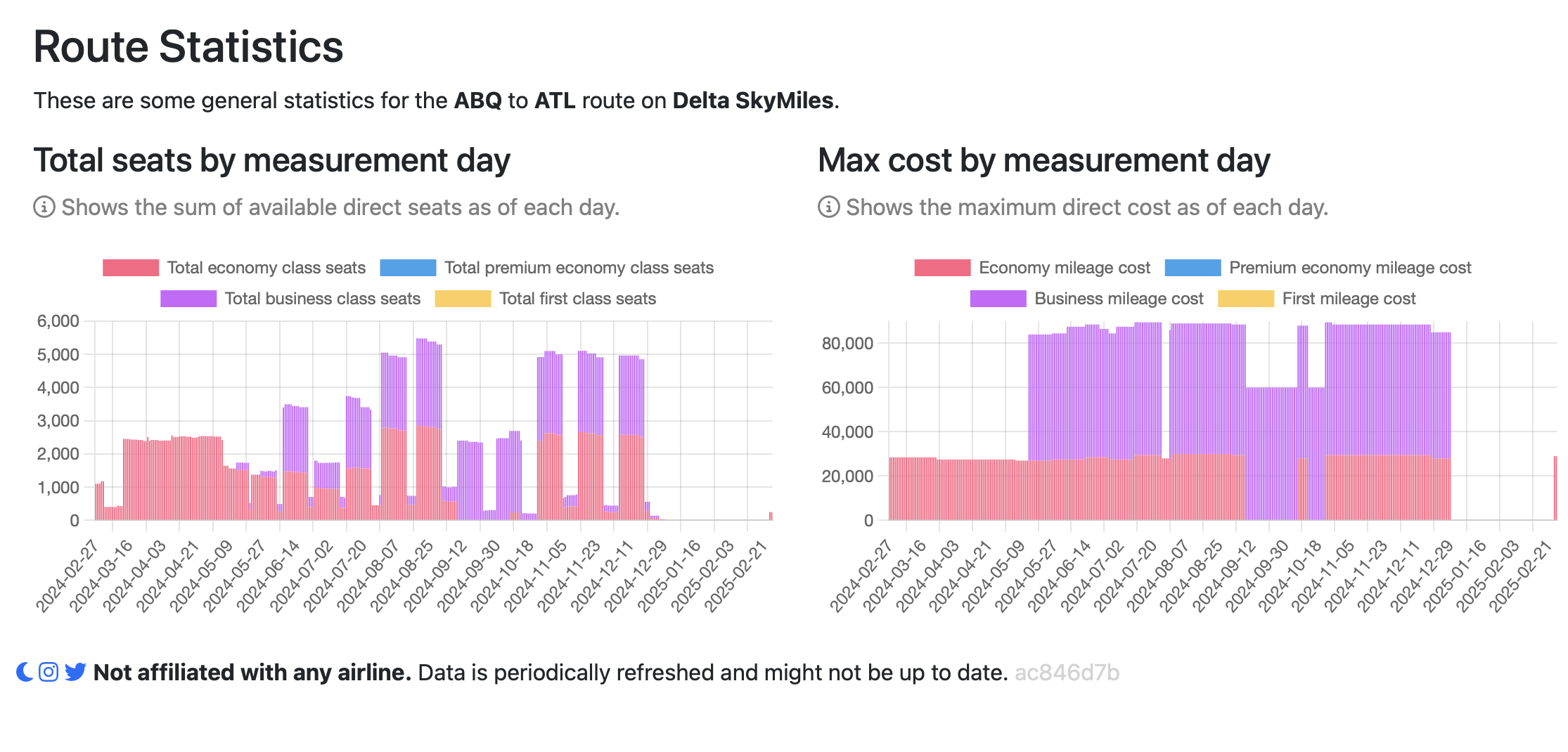Hide series via 'Total first class seats' label

coord(577,299)
